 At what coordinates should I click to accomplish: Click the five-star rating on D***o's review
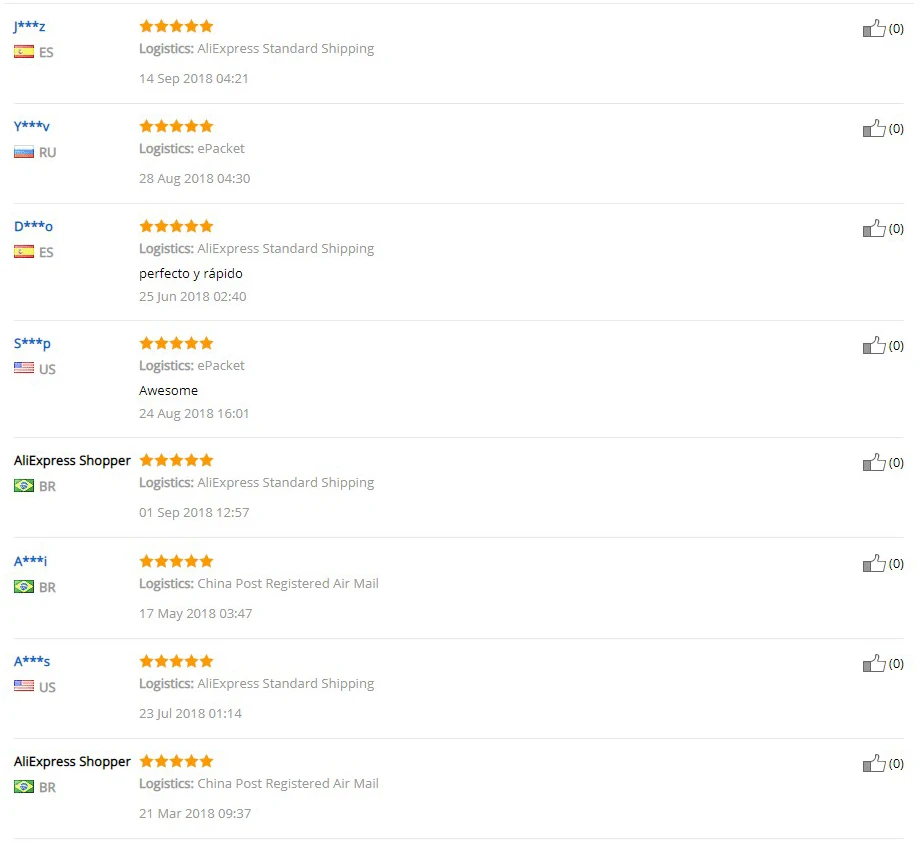click(x=176, y=226)
